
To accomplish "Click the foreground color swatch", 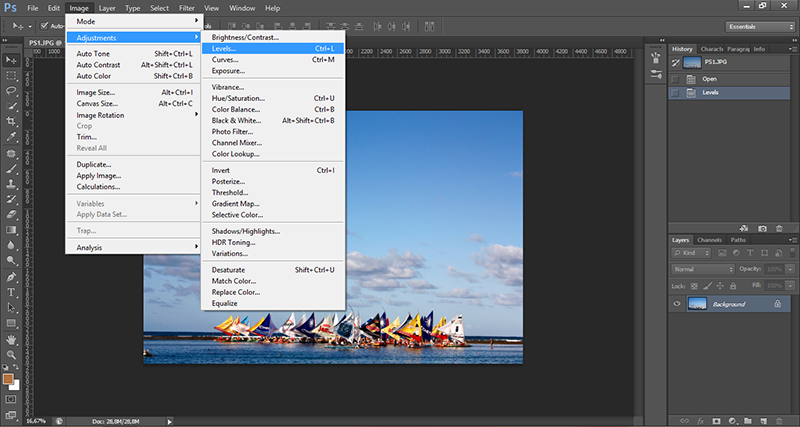I will point(9,379).
